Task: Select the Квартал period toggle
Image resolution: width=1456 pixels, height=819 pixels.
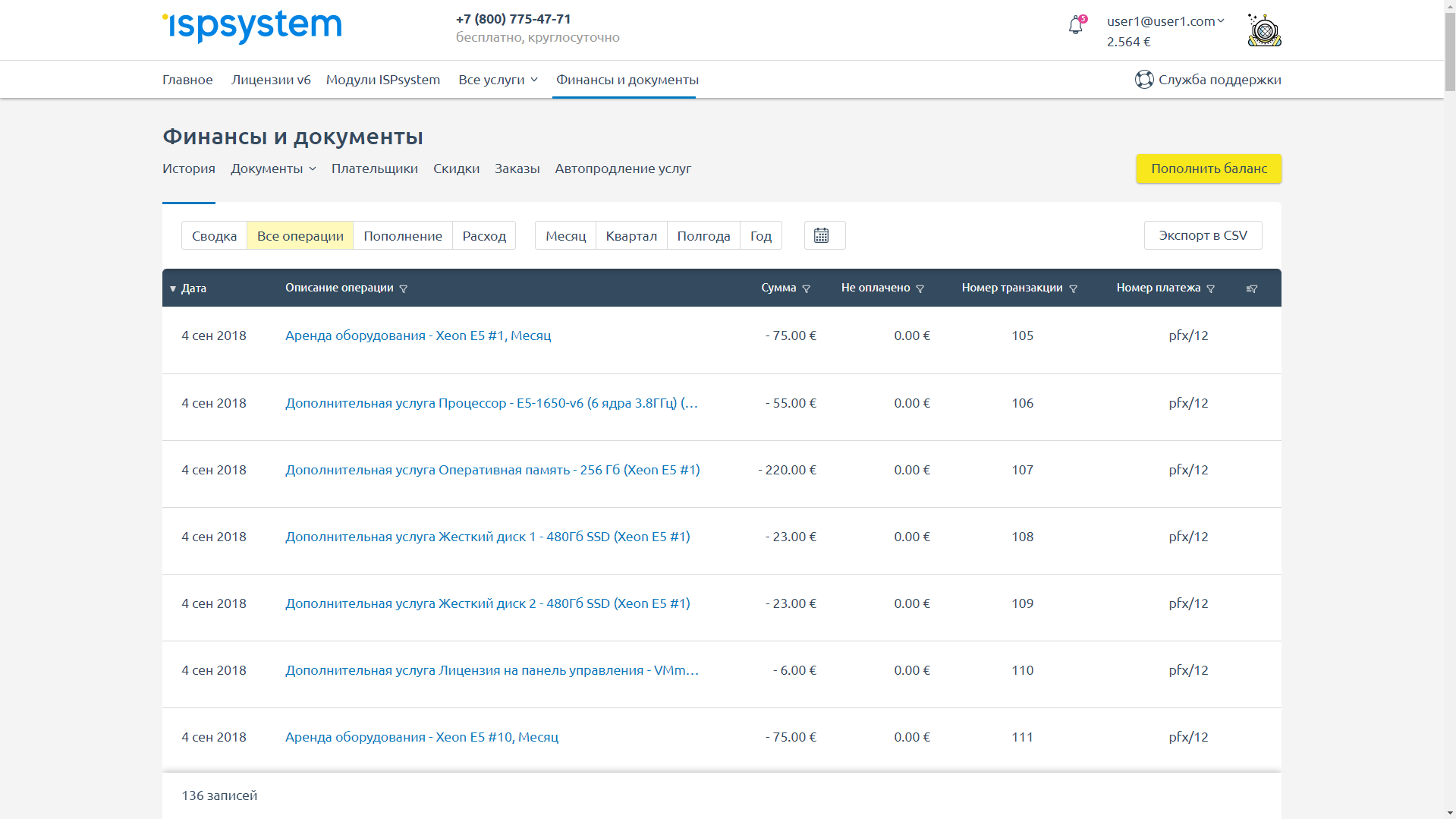Action: point(631,236)
